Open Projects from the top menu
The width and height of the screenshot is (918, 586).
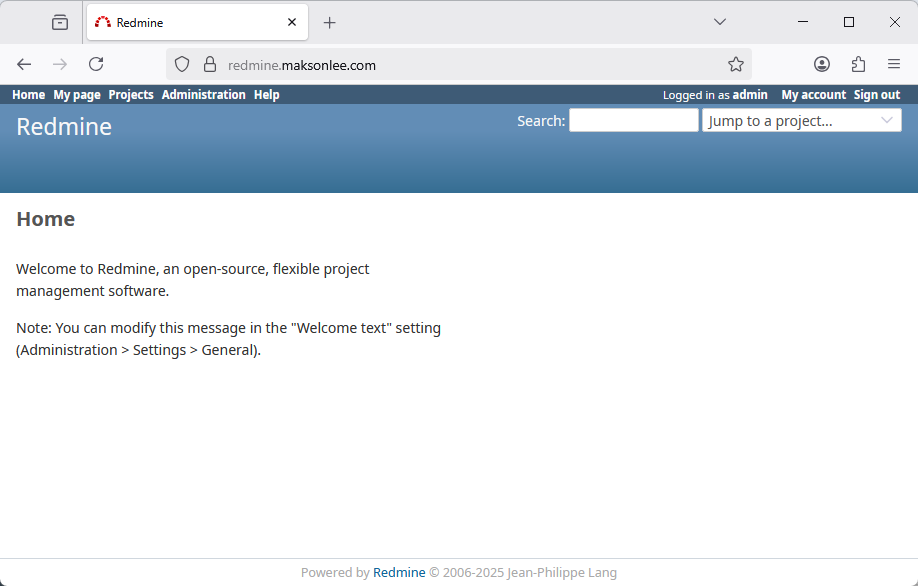[x=131, y=95]
